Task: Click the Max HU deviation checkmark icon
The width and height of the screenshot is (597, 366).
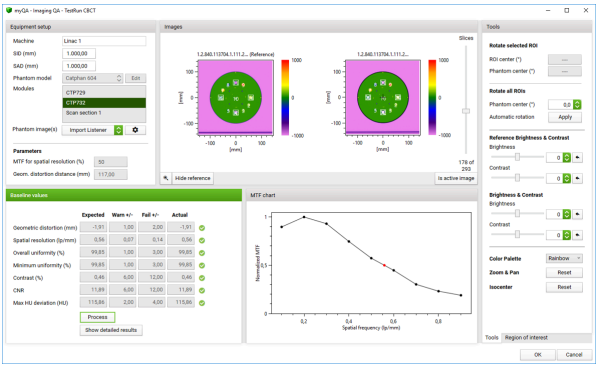Action: click(x=202, y=303)
